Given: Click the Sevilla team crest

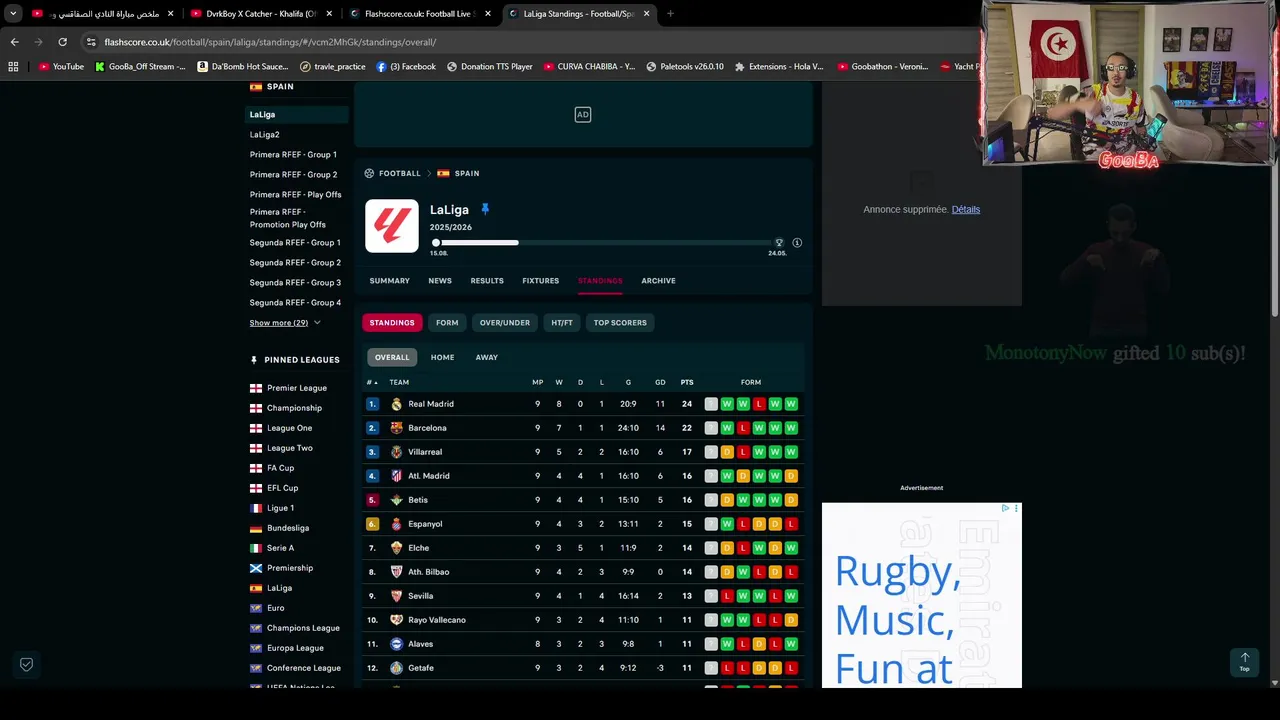Looking at the screenshot, I should [x=397, y=596].
